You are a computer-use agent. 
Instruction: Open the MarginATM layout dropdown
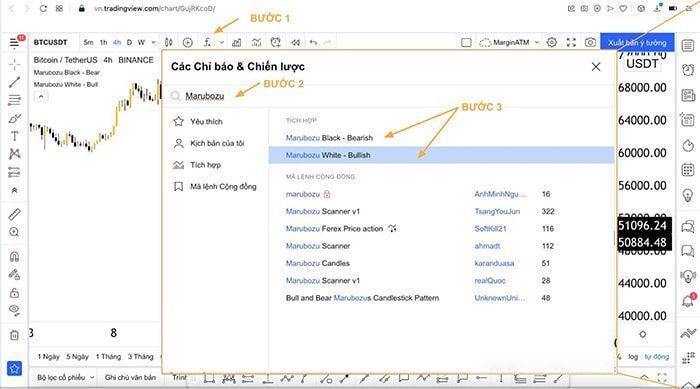click(509, 42)
